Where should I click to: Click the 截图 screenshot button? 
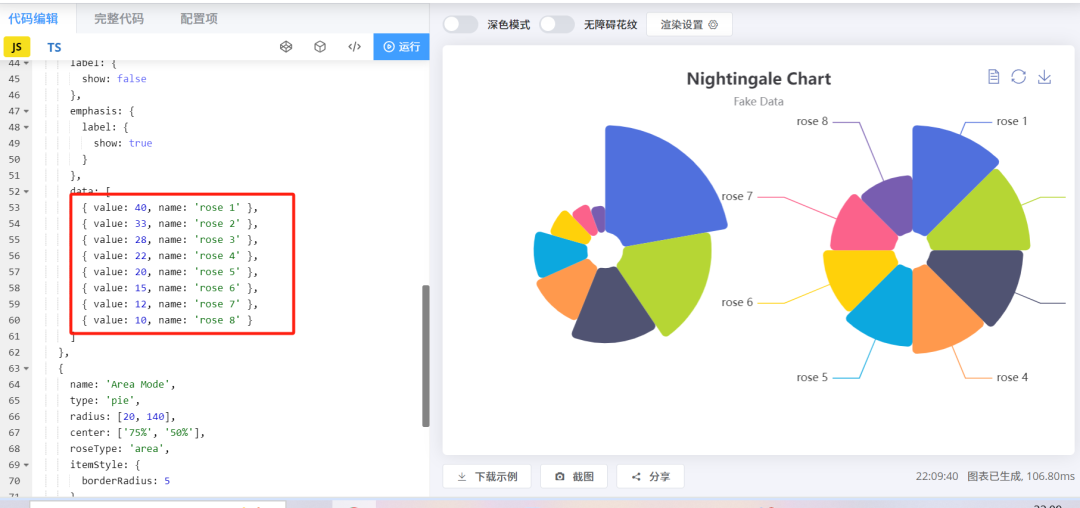point(574,476)
